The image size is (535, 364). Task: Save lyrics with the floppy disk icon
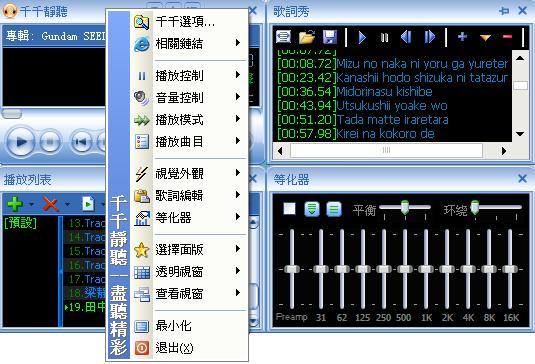point(330,37)
